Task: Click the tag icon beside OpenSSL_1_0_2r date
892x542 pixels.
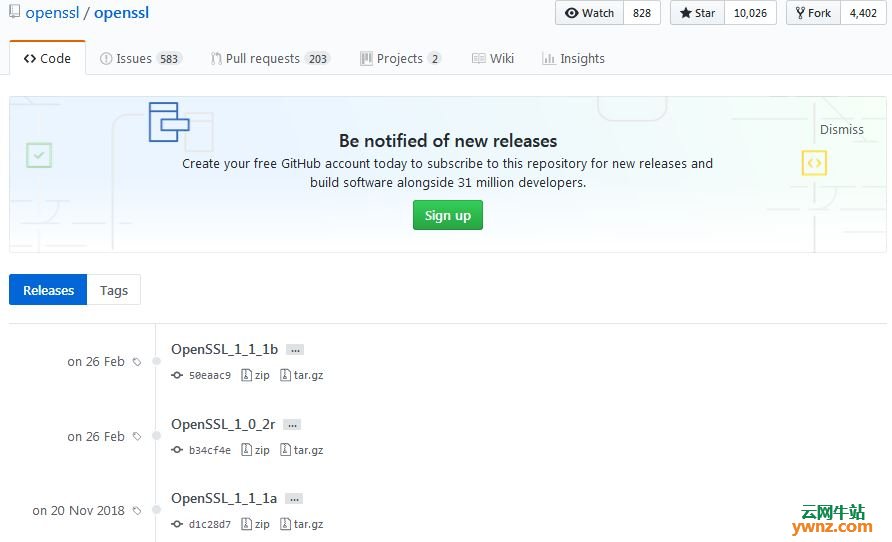Action: (137, 436)
